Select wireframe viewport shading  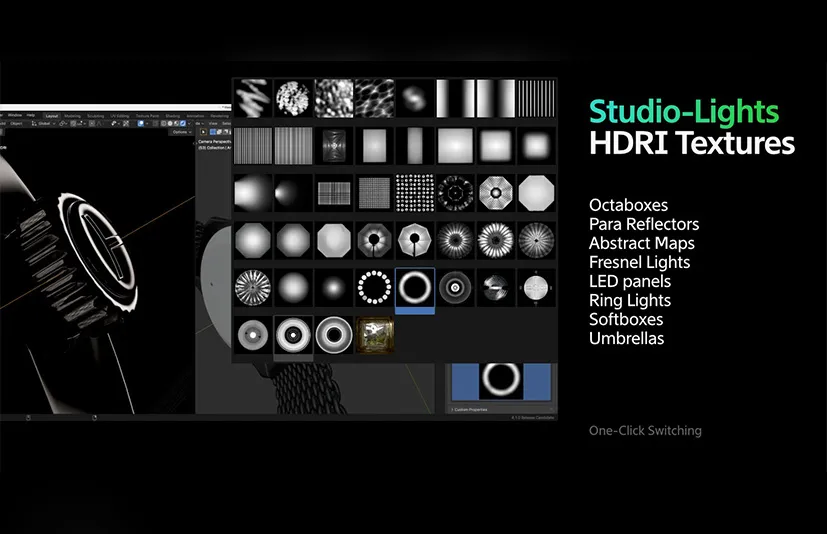coord(164,123)
